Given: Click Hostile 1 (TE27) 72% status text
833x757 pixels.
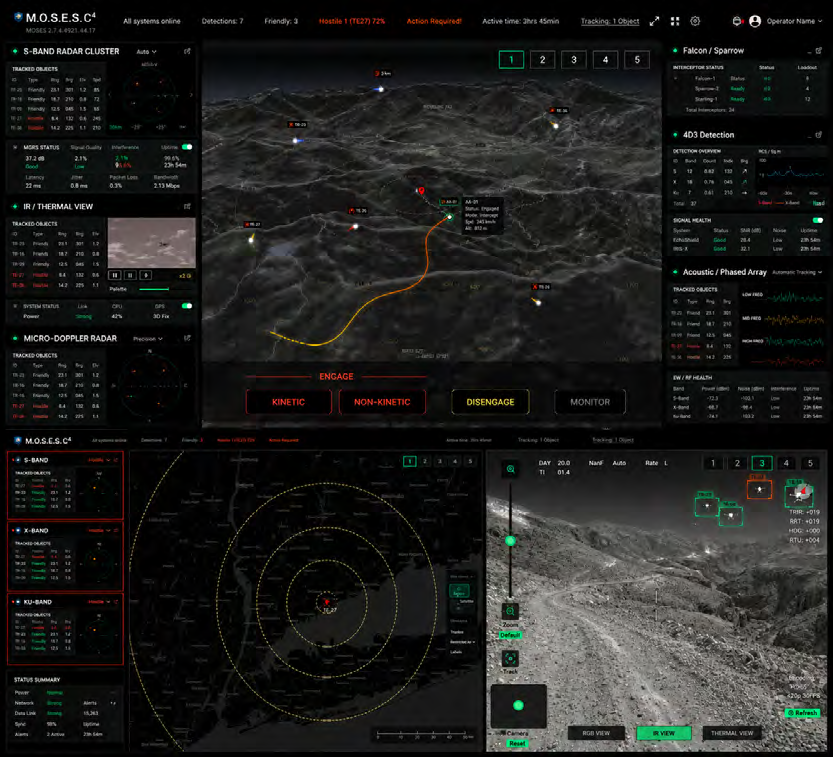Looking at the screenshot, I should coord(352,21).
